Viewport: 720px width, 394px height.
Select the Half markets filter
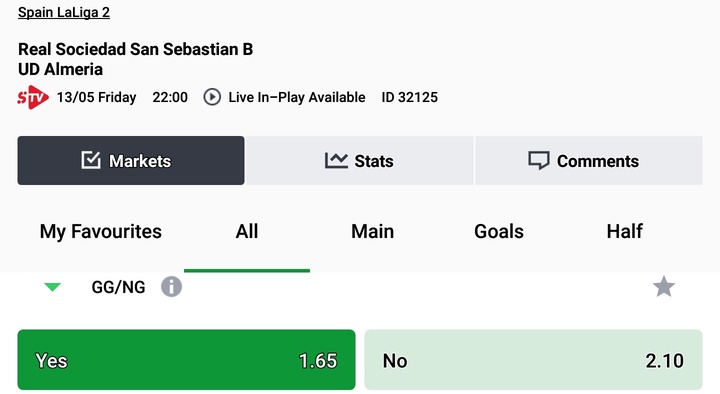click(624, 231)
